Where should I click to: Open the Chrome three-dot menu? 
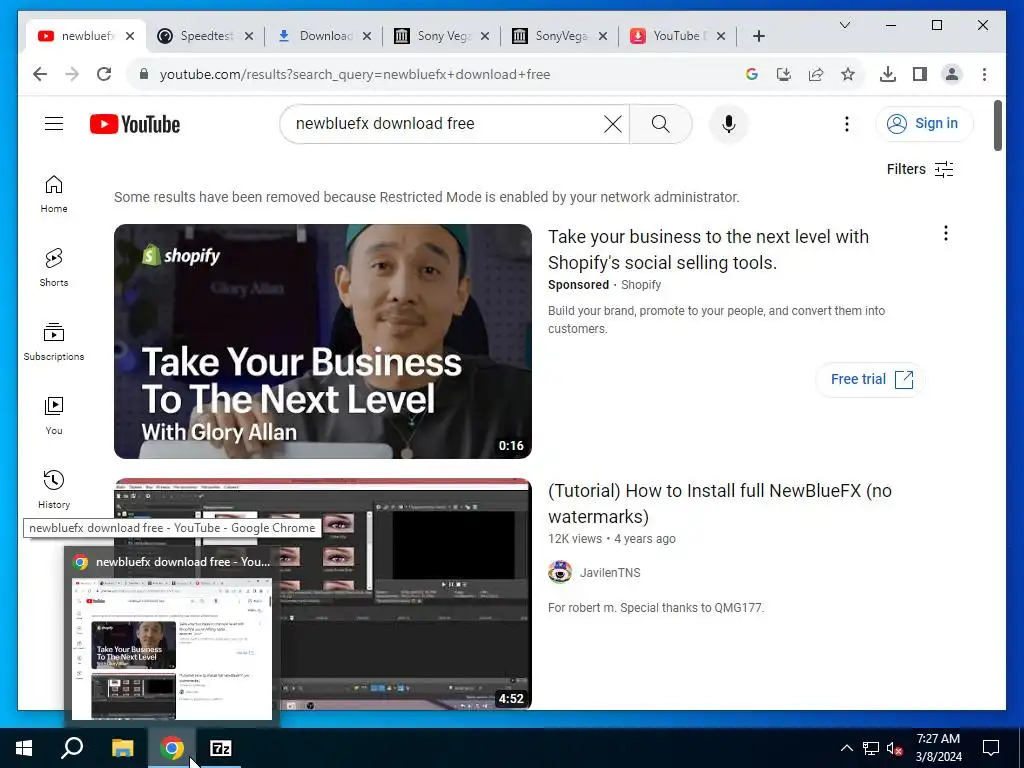tap(984, 74)
